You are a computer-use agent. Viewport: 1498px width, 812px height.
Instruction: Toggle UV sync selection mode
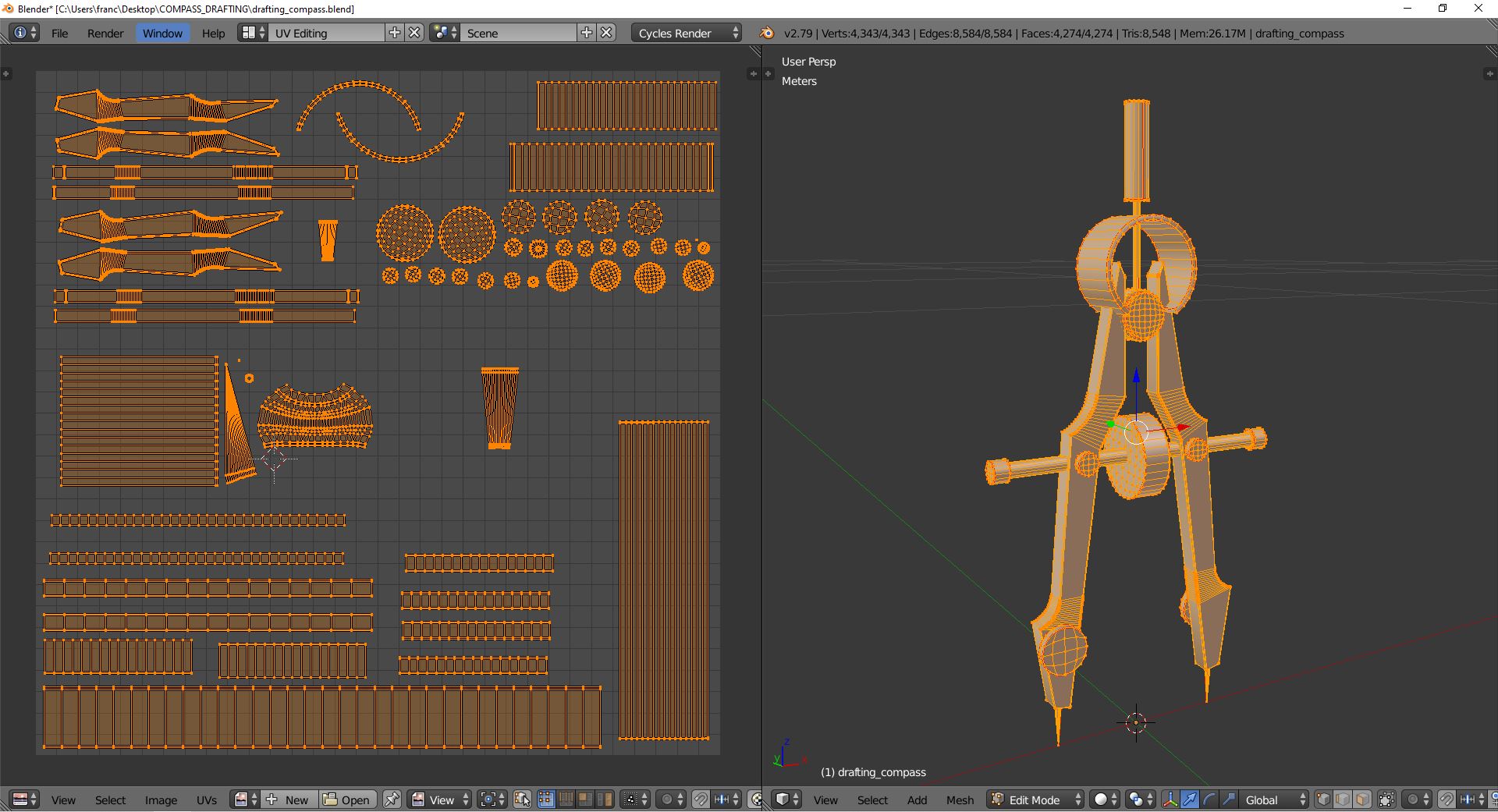(x=522, y=800)
